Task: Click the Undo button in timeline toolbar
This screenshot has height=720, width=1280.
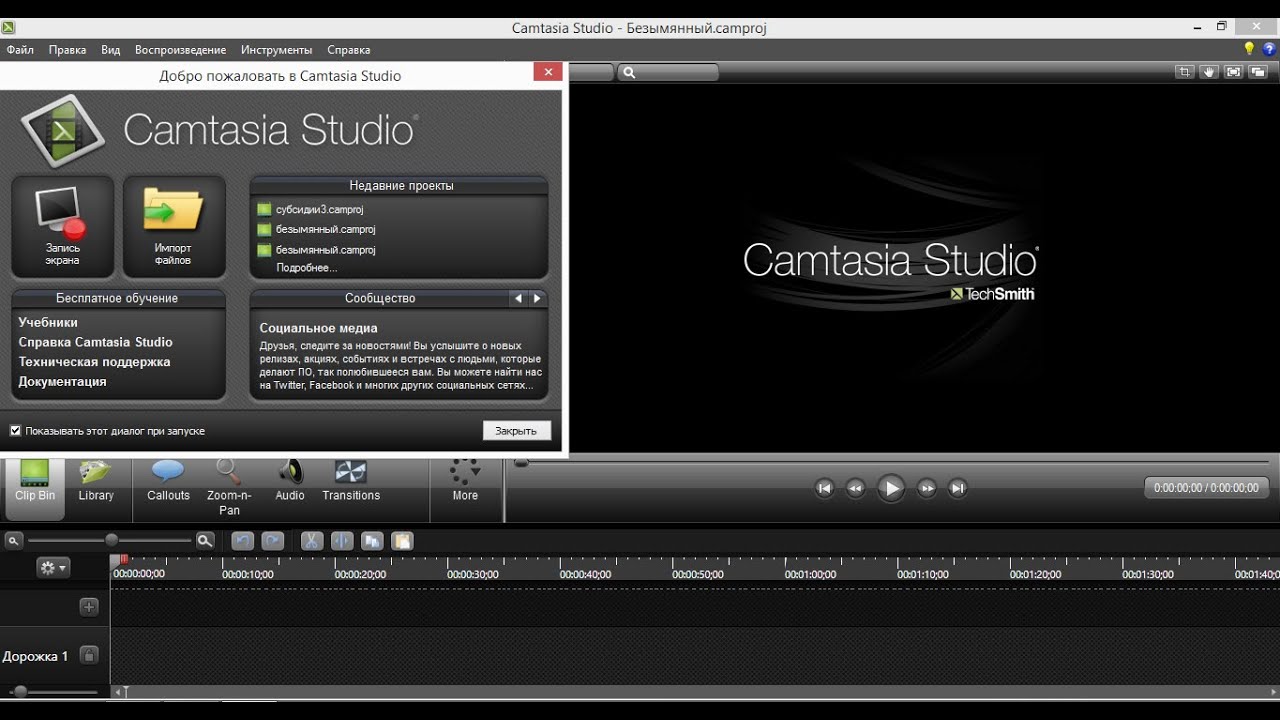Action: [x=242, y=541]
